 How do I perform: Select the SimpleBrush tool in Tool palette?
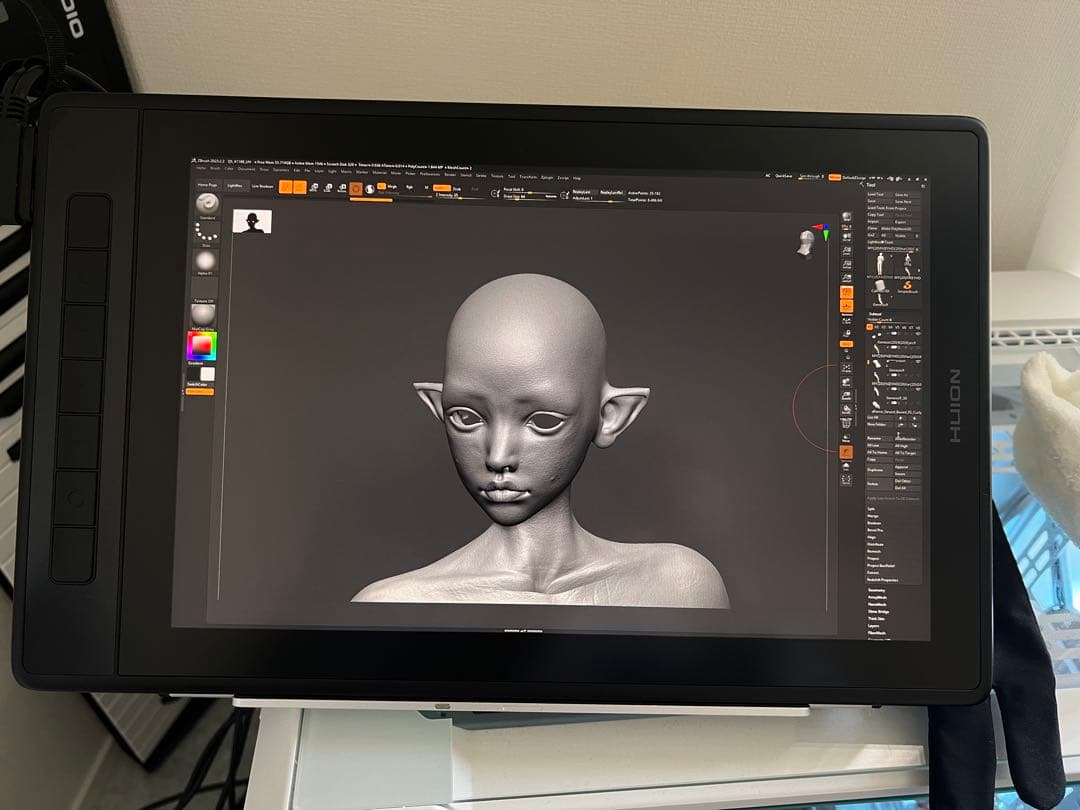(907, 284)
